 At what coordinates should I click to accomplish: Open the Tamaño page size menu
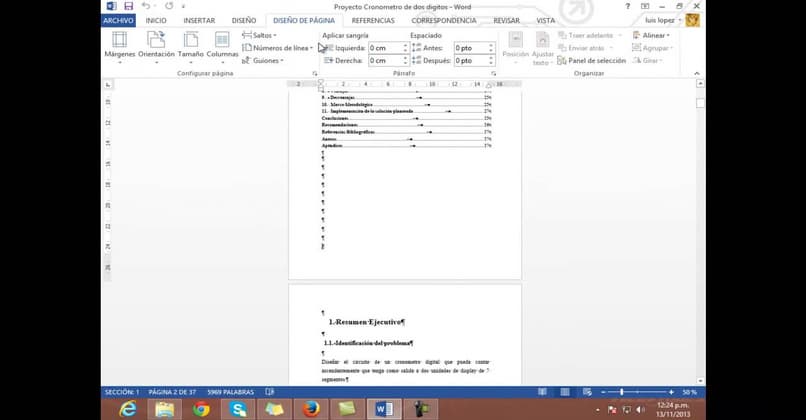click(191, 47)
